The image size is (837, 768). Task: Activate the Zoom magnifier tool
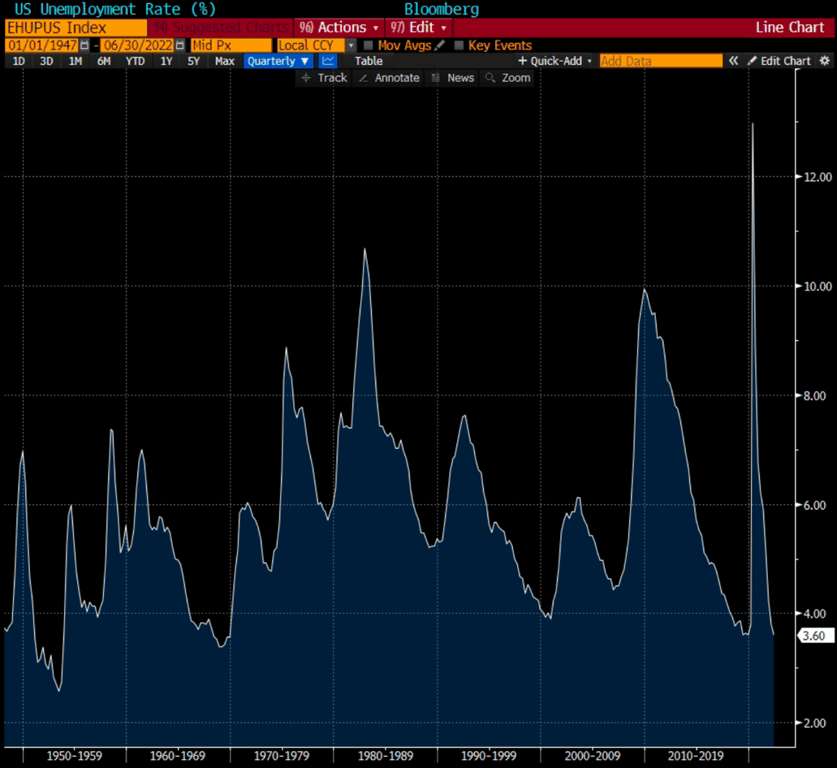point(508,78)
